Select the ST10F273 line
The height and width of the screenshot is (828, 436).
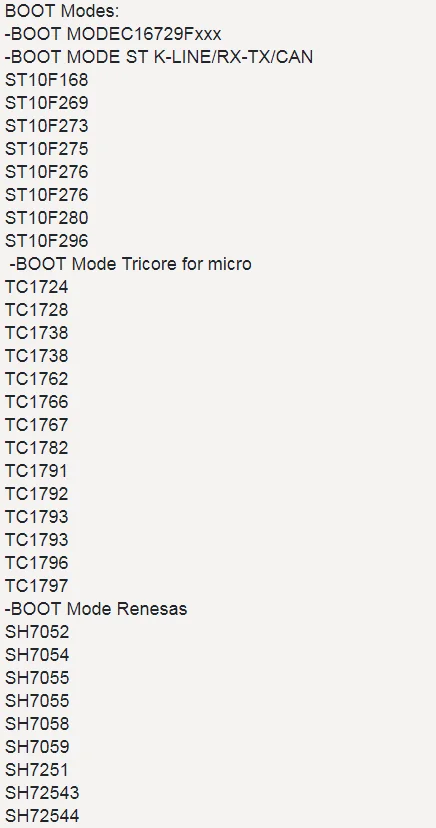(46, 126)
